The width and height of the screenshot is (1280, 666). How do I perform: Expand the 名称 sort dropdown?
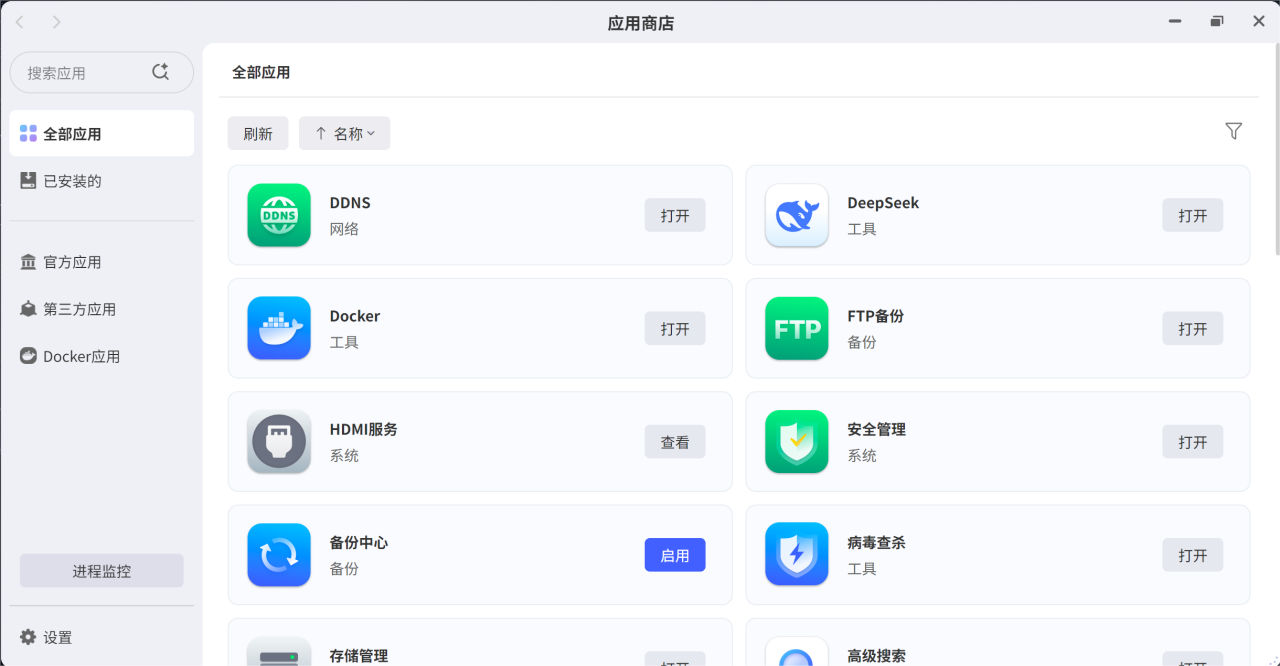[x=344, y=133]
